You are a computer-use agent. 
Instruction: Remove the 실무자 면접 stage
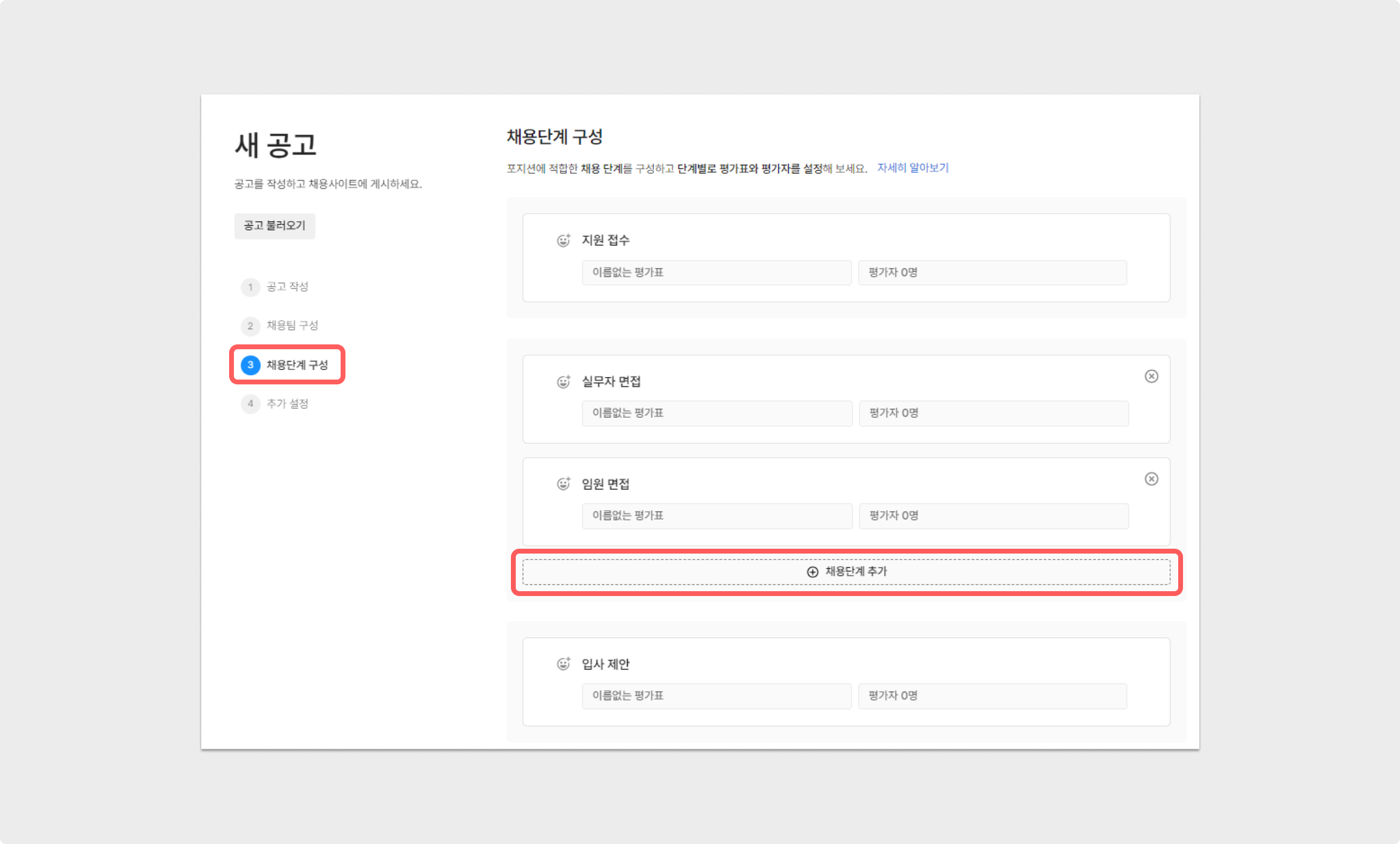(x=1151, y=377)
